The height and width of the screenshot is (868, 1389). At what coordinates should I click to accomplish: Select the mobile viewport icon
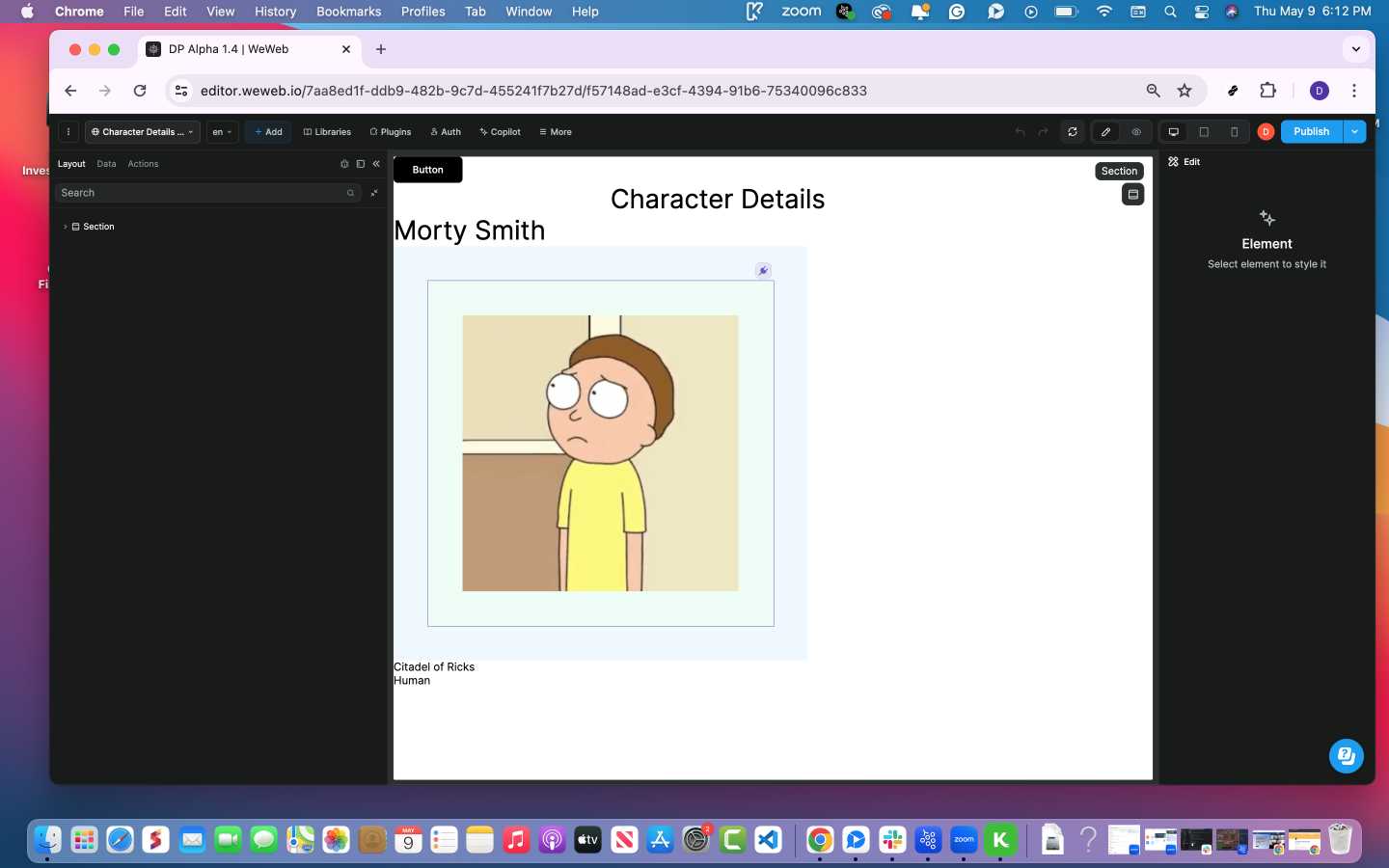coord(1234,132)
